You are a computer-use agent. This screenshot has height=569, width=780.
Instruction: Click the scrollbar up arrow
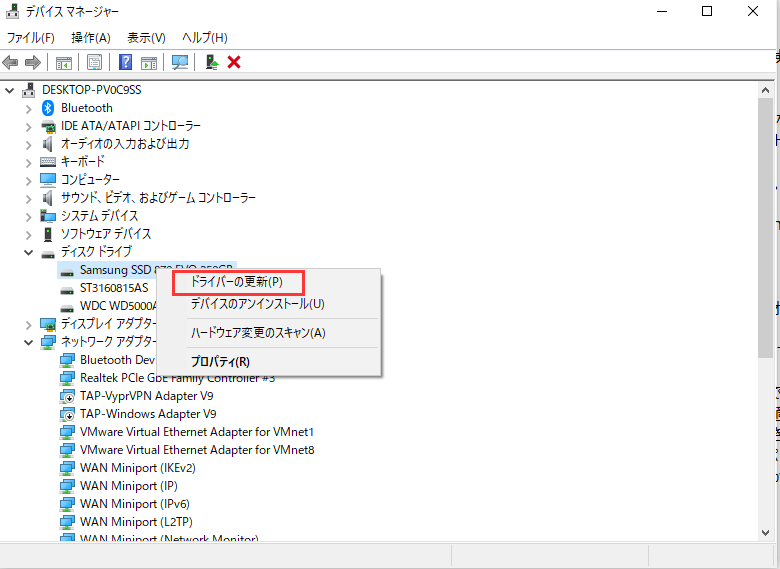point(766,90)
